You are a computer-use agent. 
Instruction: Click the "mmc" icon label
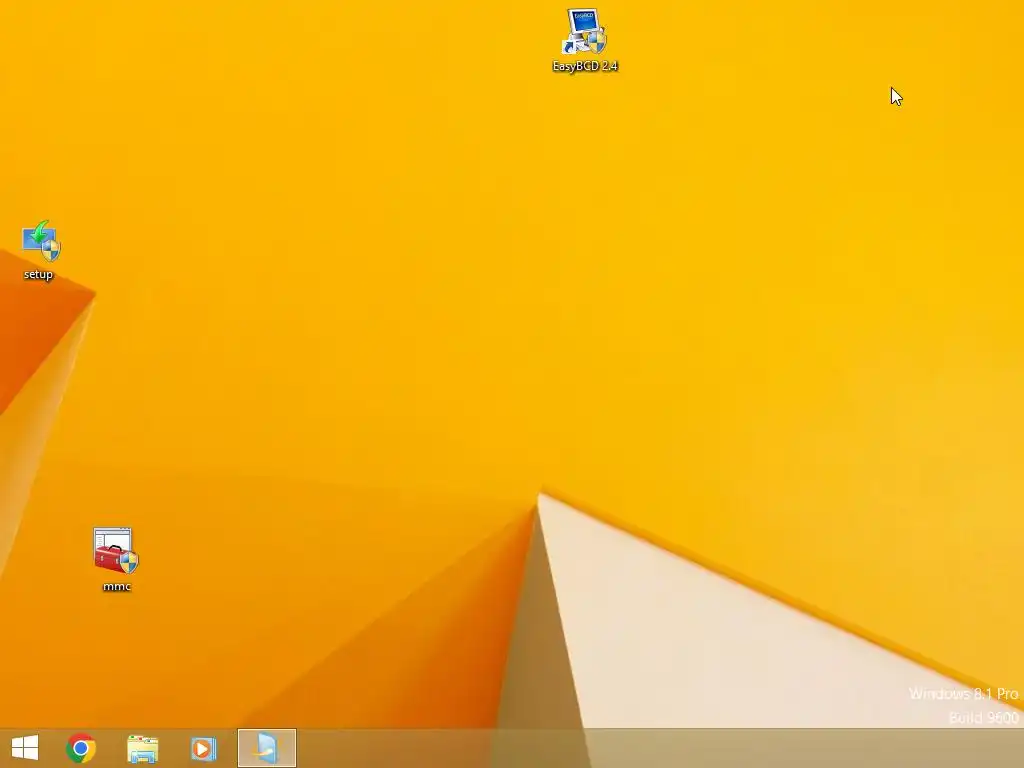pyautogui.click(x=117, y=586)
